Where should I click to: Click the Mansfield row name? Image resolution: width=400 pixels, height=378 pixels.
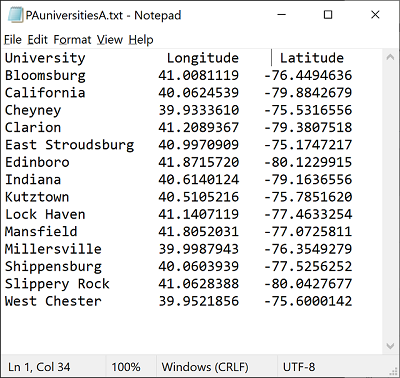41,231
